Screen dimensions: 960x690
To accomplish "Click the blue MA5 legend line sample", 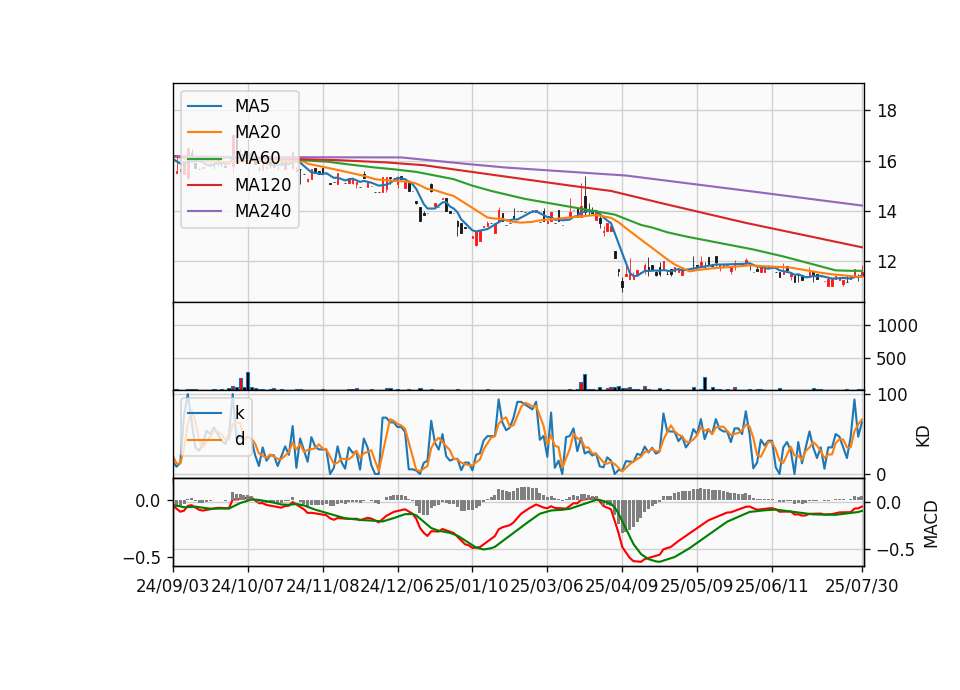I will point(205,106).
